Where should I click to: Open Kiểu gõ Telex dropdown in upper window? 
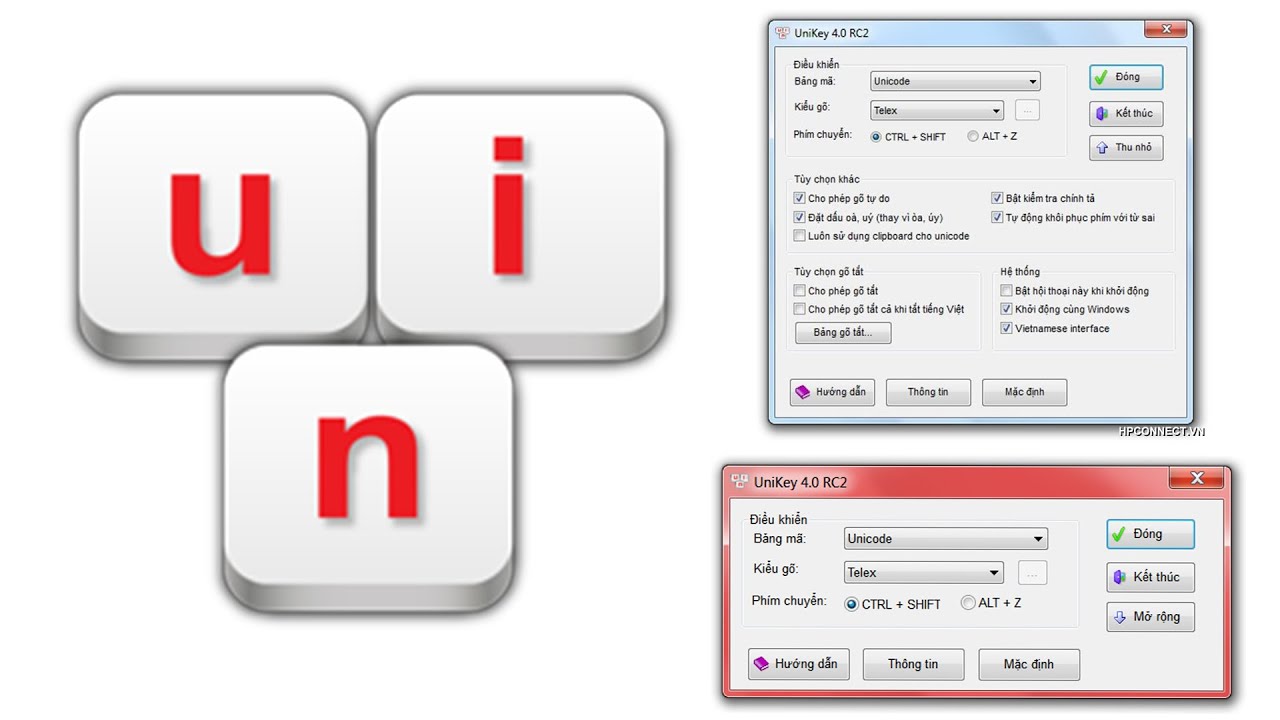point(937,111)
